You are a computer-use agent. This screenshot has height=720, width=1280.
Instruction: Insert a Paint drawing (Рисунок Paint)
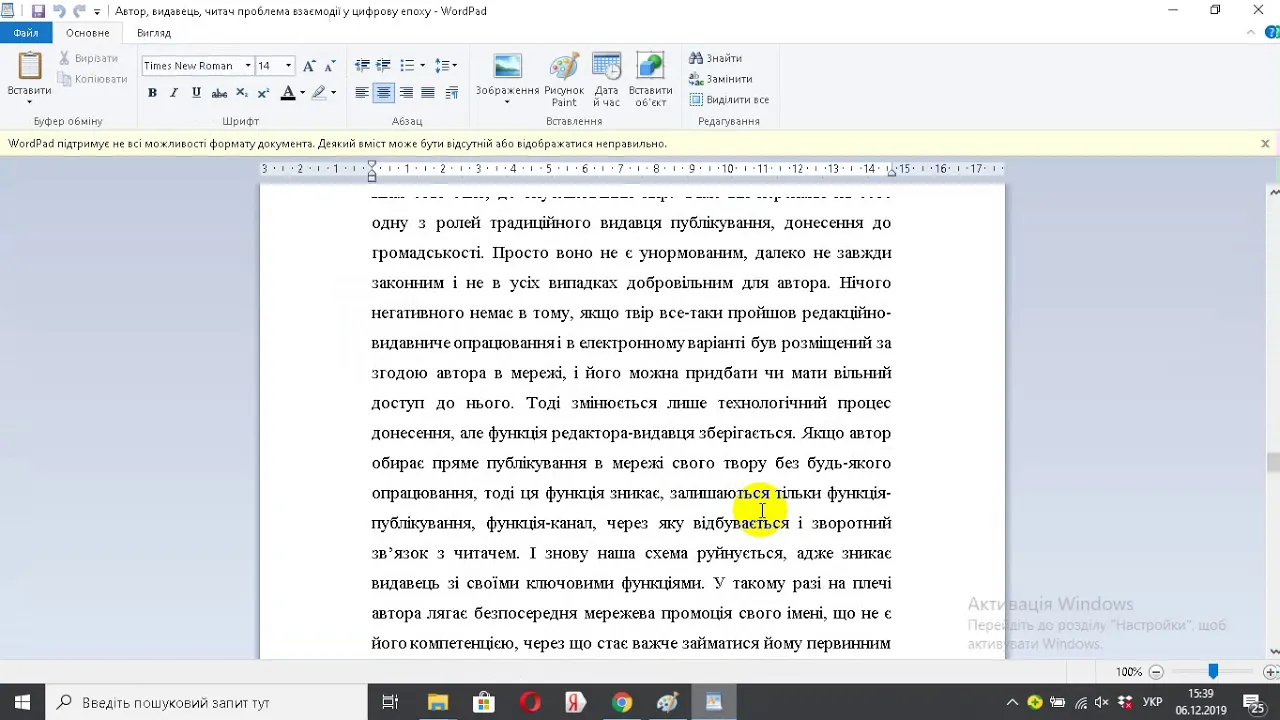tap(564, 79)
